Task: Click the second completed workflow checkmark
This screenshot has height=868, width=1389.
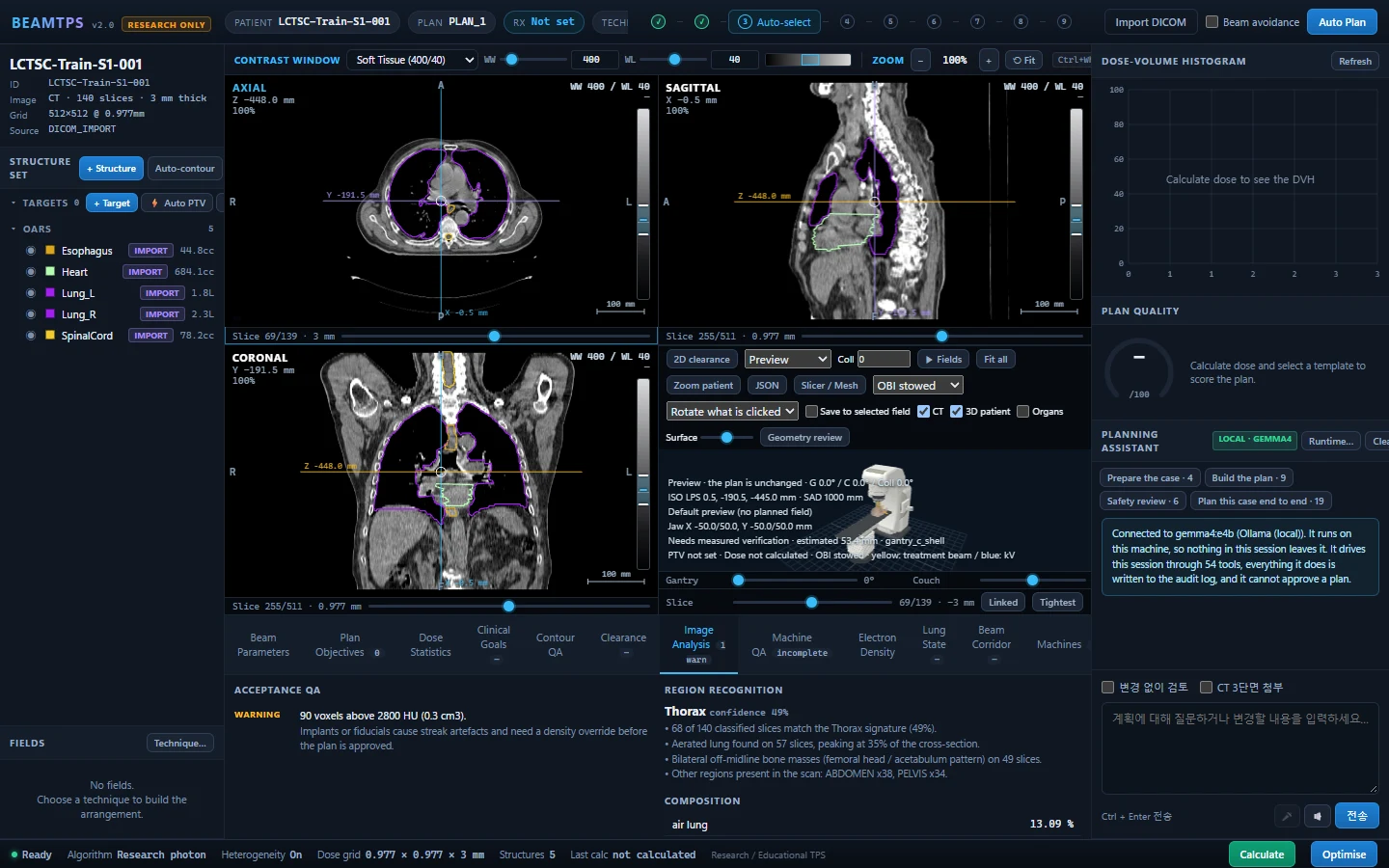Action: pyautogui.click(x=701, y=21)
